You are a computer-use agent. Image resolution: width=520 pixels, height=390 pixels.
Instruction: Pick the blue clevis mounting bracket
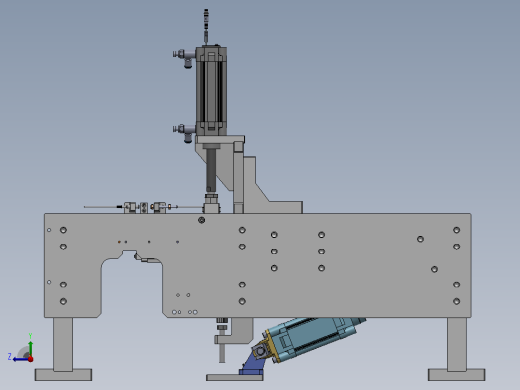coord(252,365)
